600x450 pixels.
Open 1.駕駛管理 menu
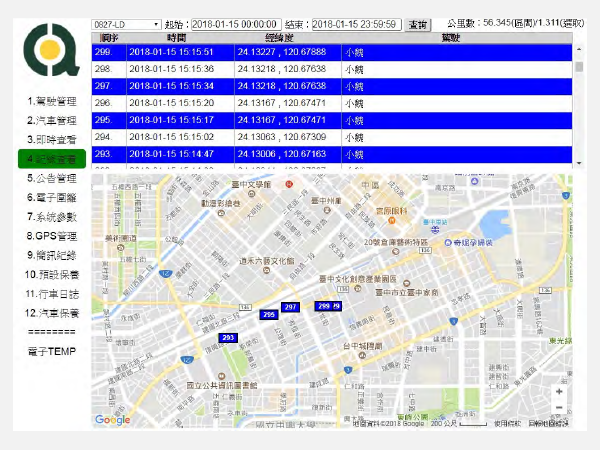tap(52, 101)
